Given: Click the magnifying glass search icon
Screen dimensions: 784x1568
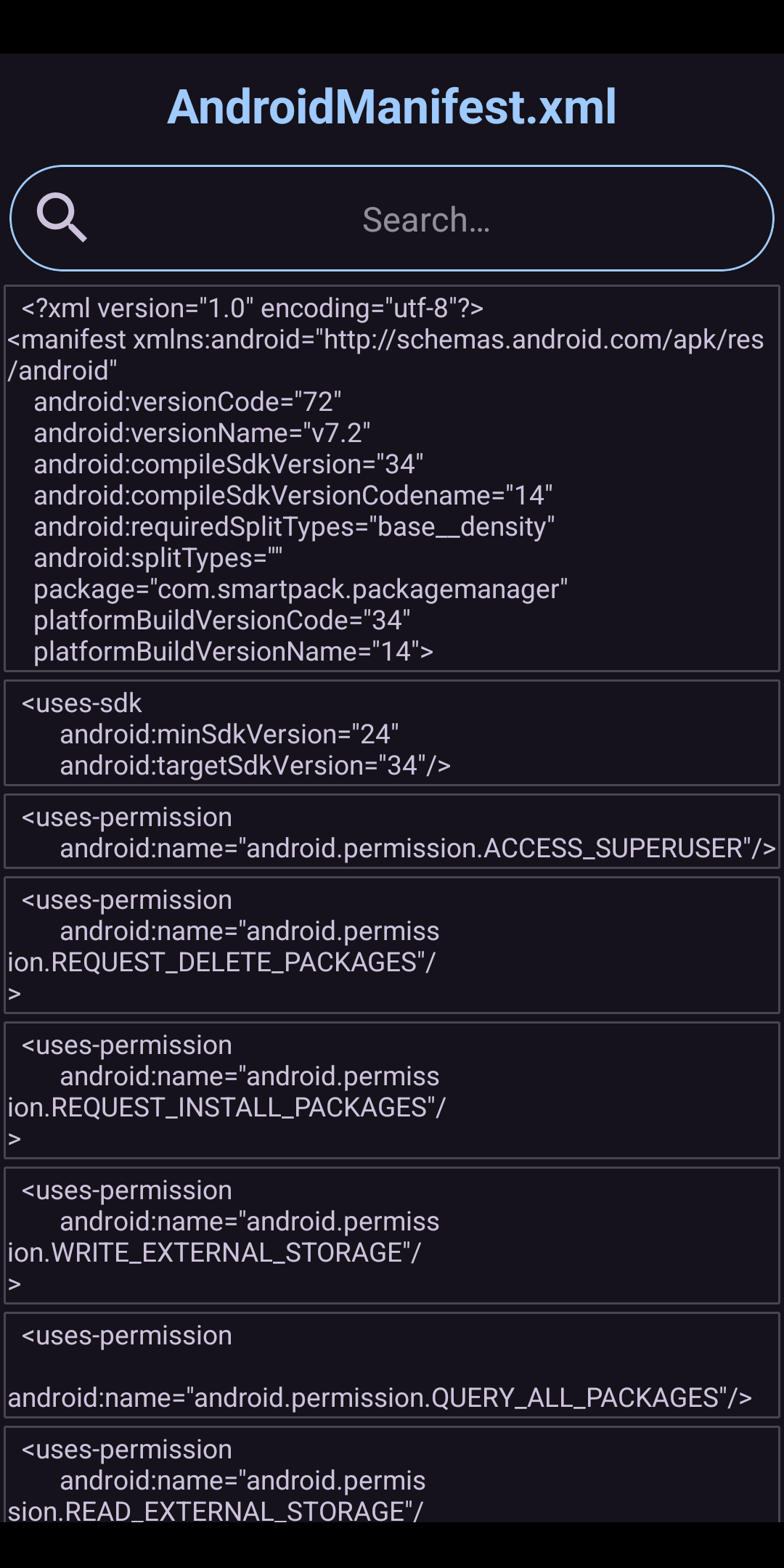Looking at the screenshot, I should coord(62,217).
